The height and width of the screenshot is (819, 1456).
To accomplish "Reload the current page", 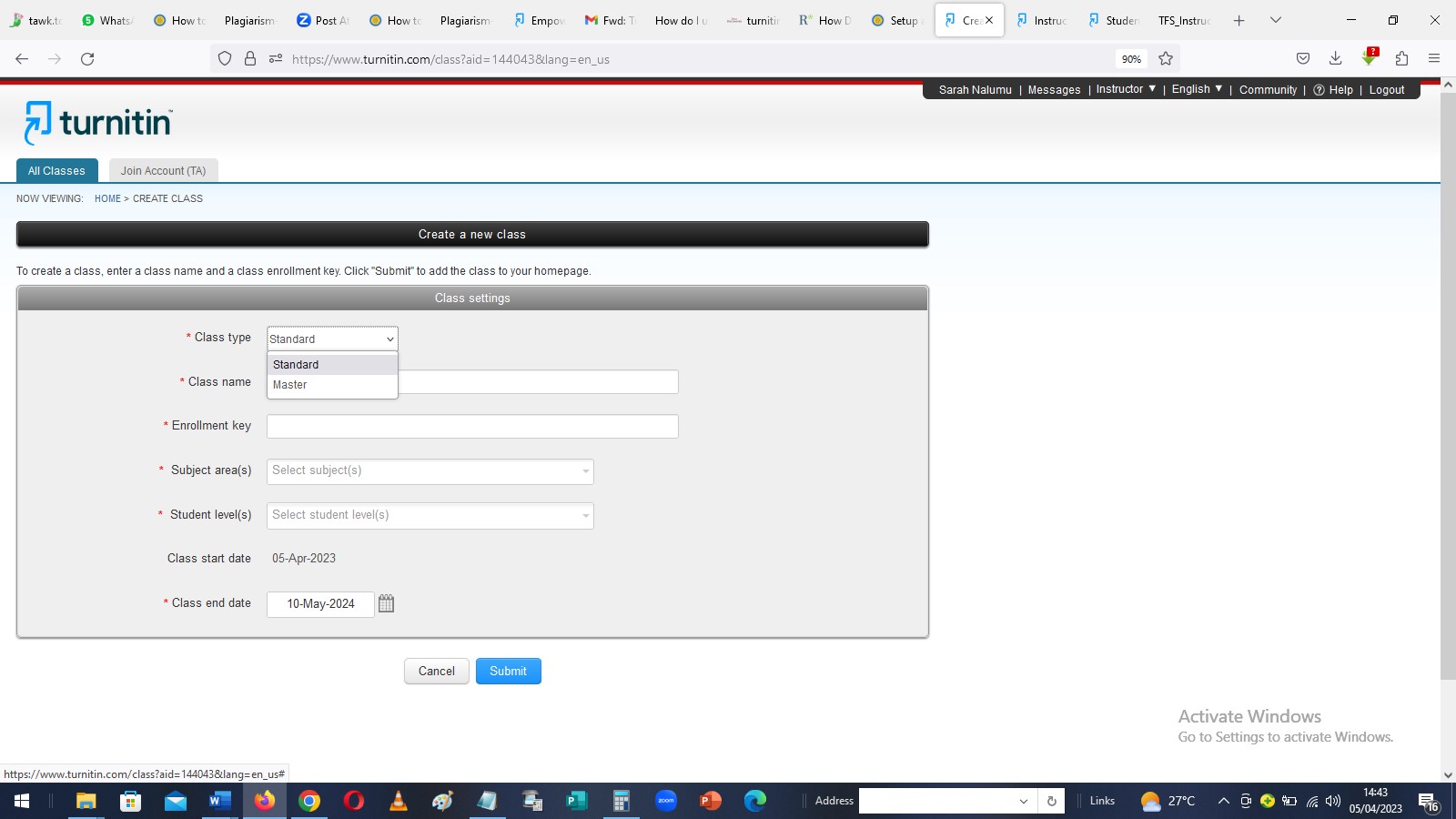I will tap(87, 59).
